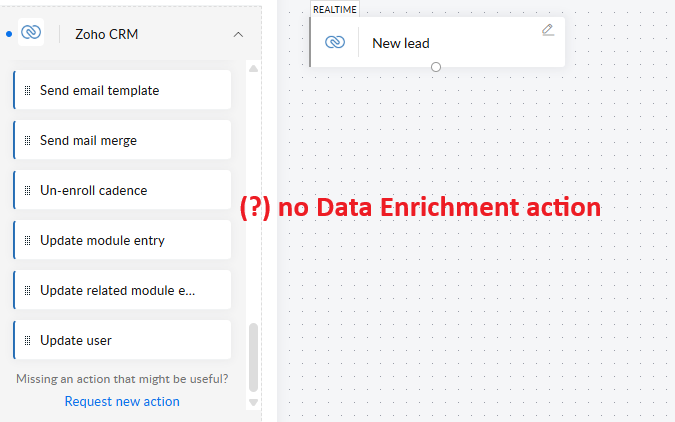This screenshot has width=675, height=422.
Task: Click the connector circle below New lead
Action: [x=436, y=67]
